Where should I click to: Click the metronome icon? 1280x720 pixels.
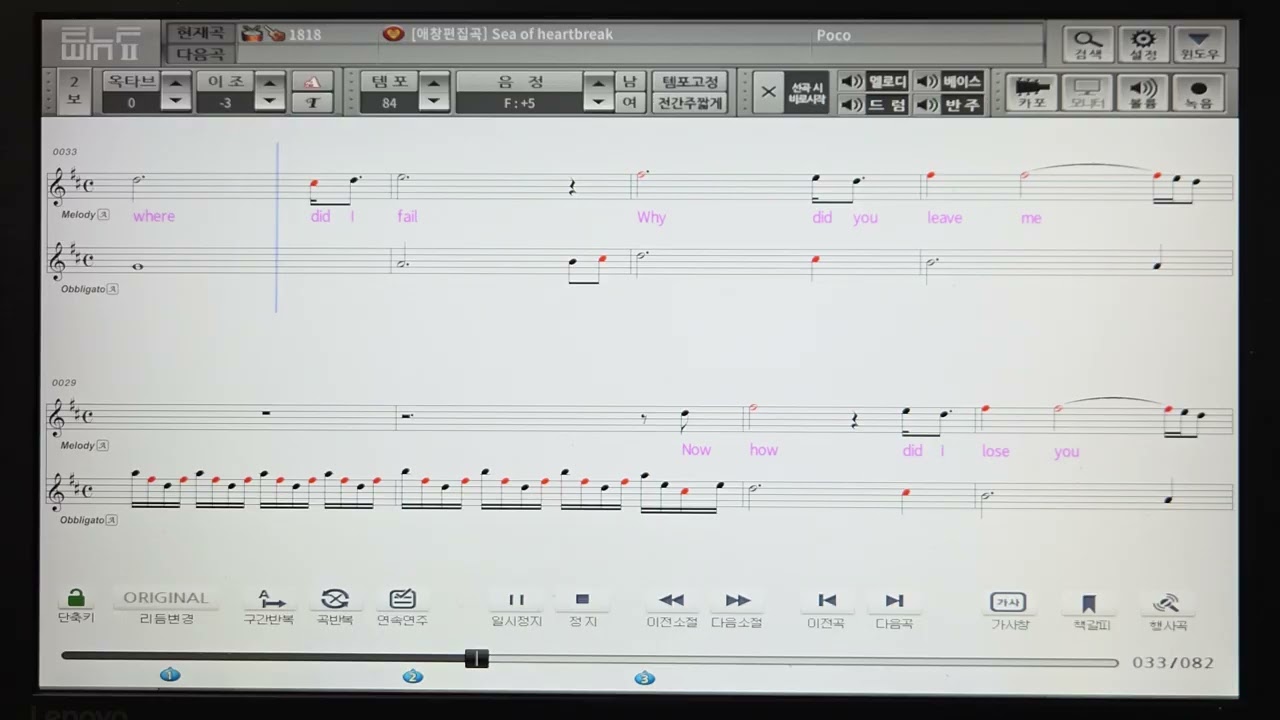[x=313, y=82]
